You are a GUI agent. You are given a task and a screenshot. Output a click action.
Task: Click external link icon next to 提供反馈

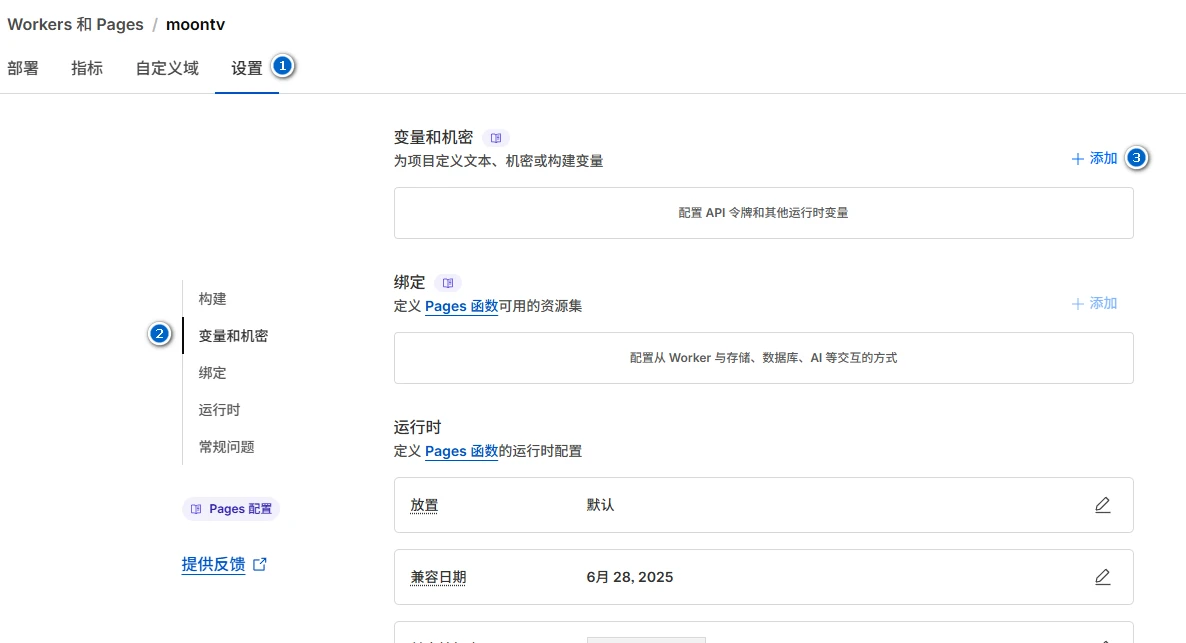(x=260, y=564)
